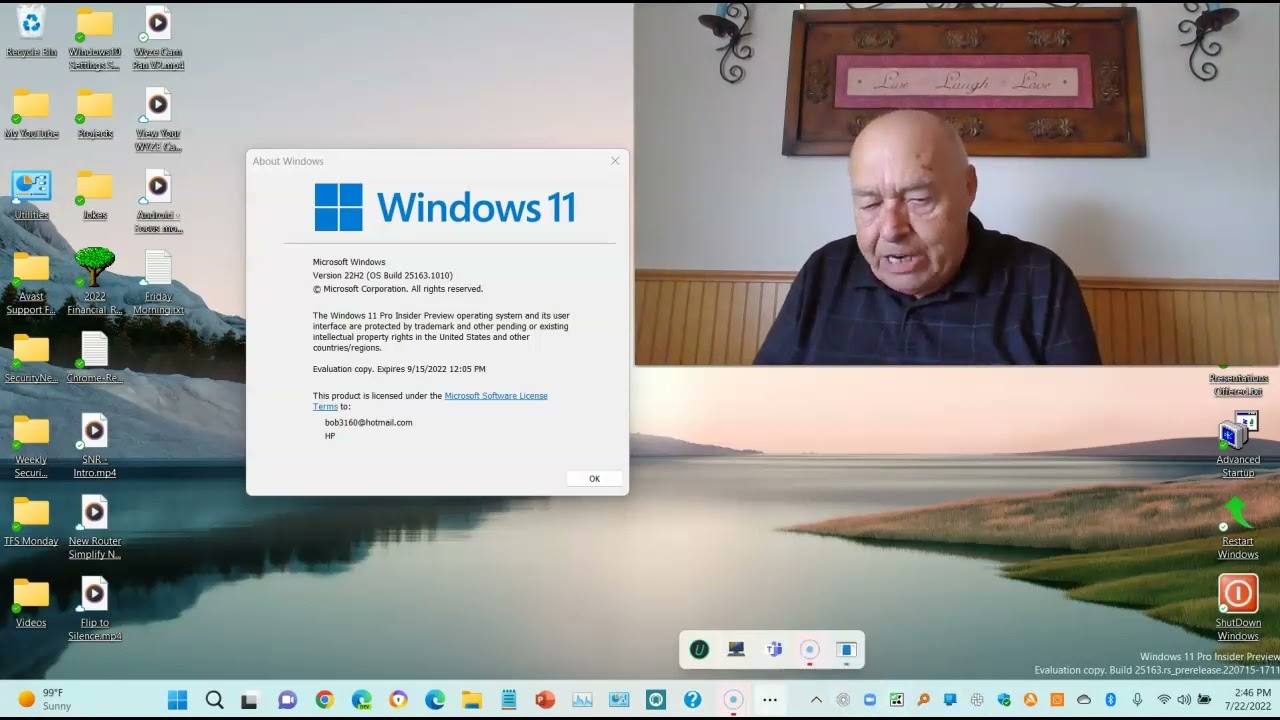Select the My YouTube desktop folder
This screenshot has height=720, width=1280.
[x=31, y=113]
